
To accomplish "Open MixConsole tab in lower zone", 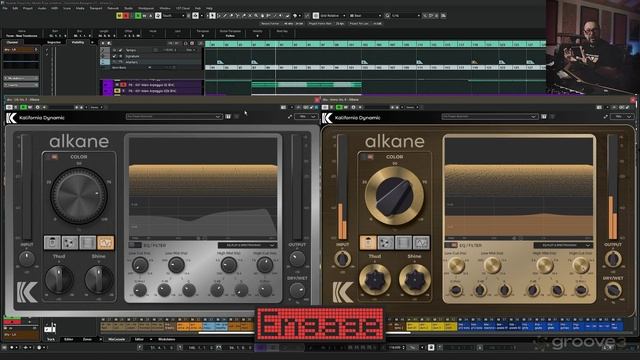I will point(117,340).
